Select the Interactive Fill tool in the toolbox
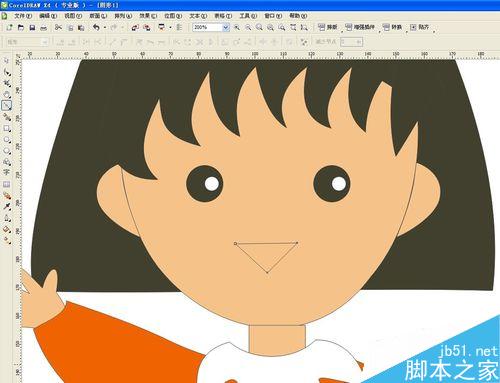 pos(7,240)
